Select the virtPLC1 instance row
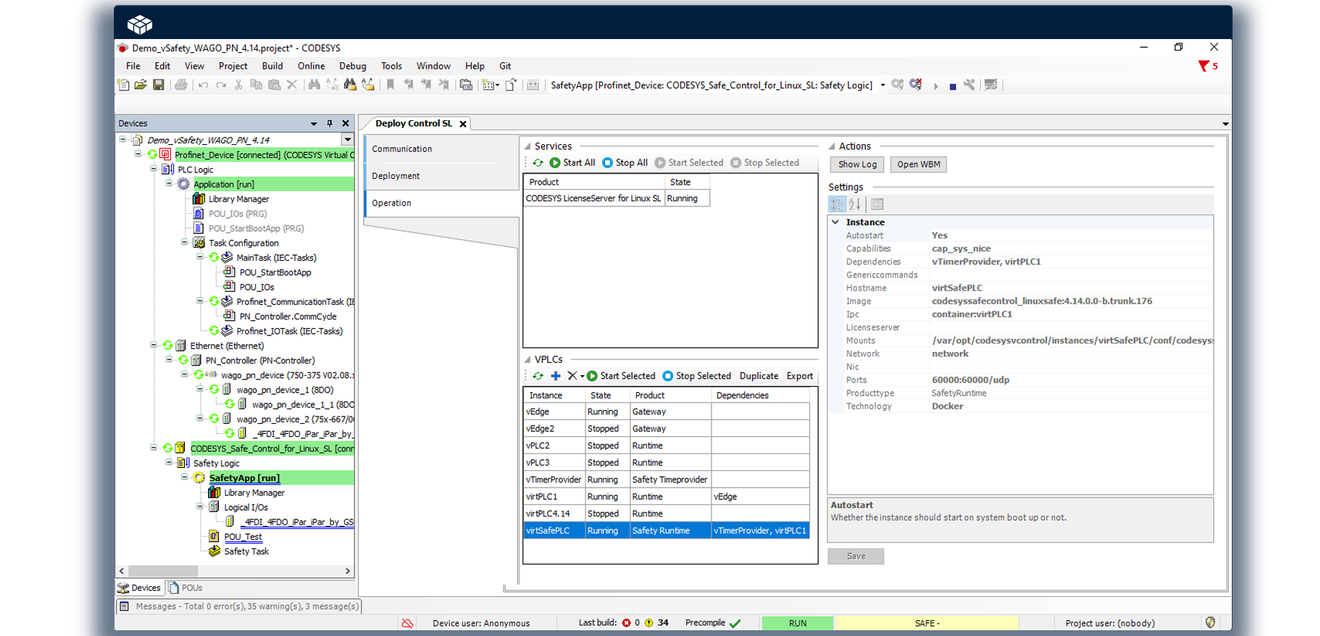The height and width of the screenshot is (636, 1320). [666, 496]
